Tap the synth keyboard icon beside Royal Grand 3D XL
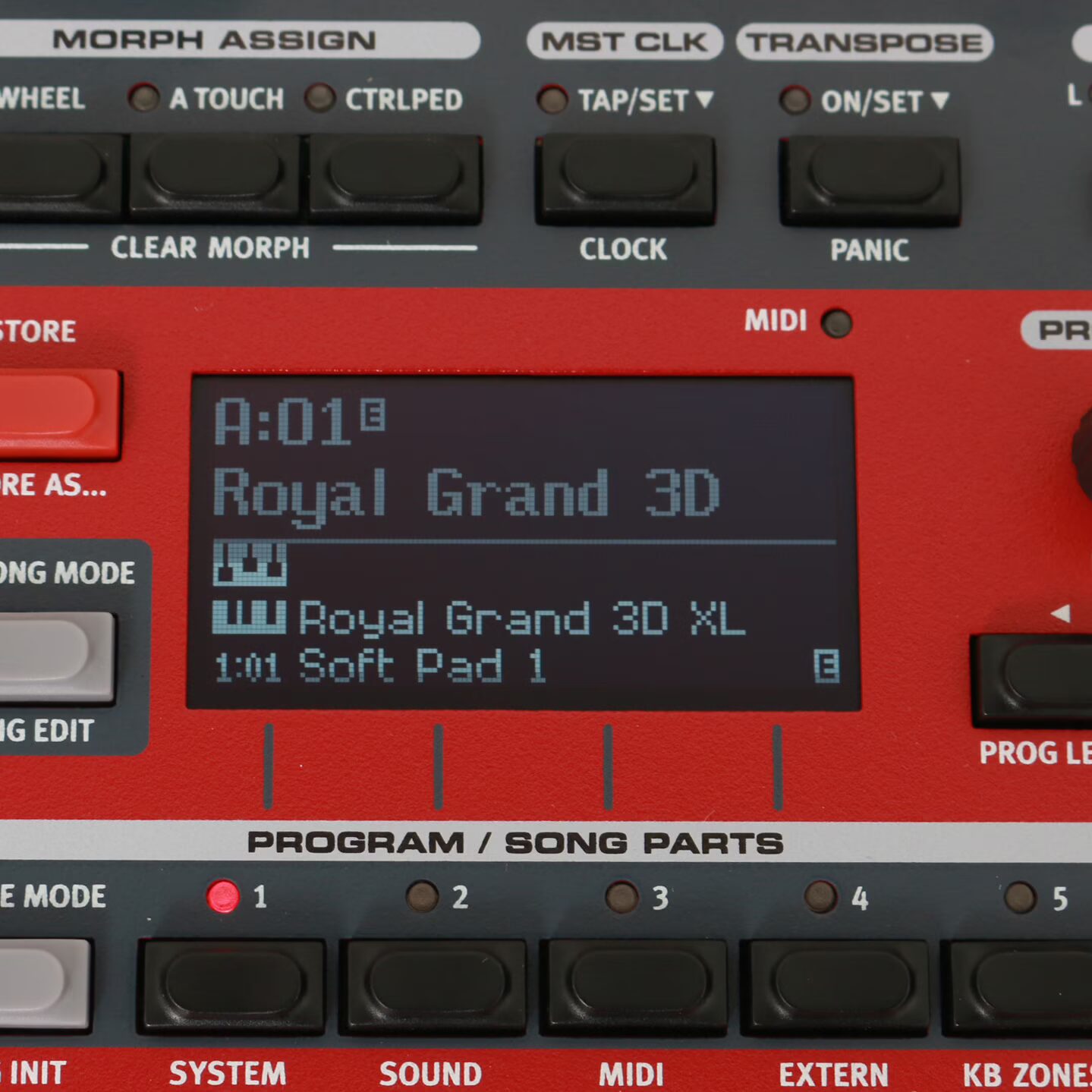Image resolution: width=1092 pixels, height=1092 pixels. point(250,617)
